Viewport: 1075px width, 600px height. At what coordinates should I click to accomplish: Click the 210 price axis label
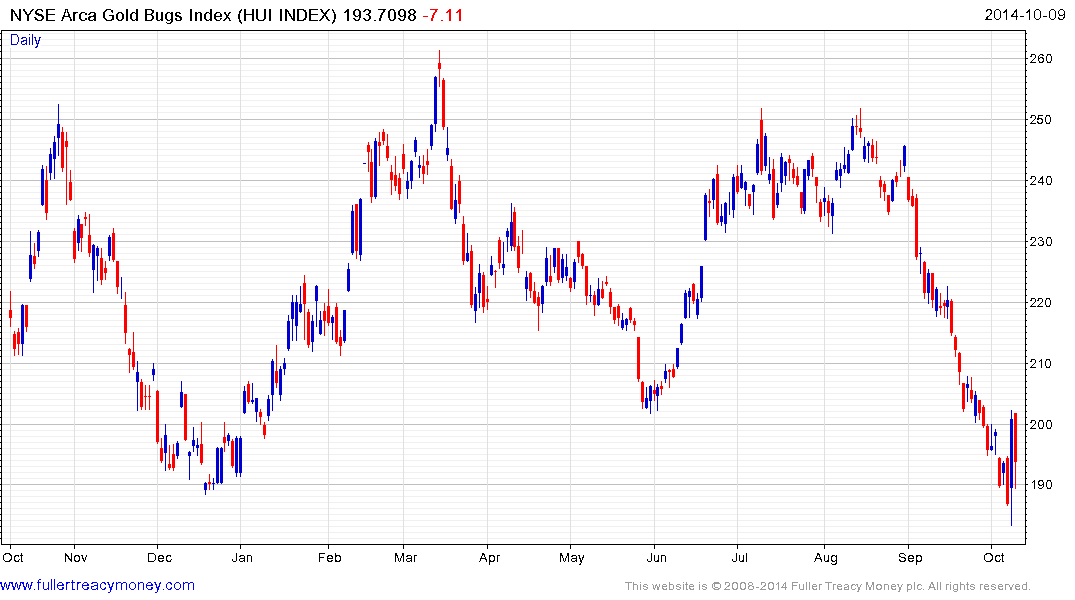1041,364
